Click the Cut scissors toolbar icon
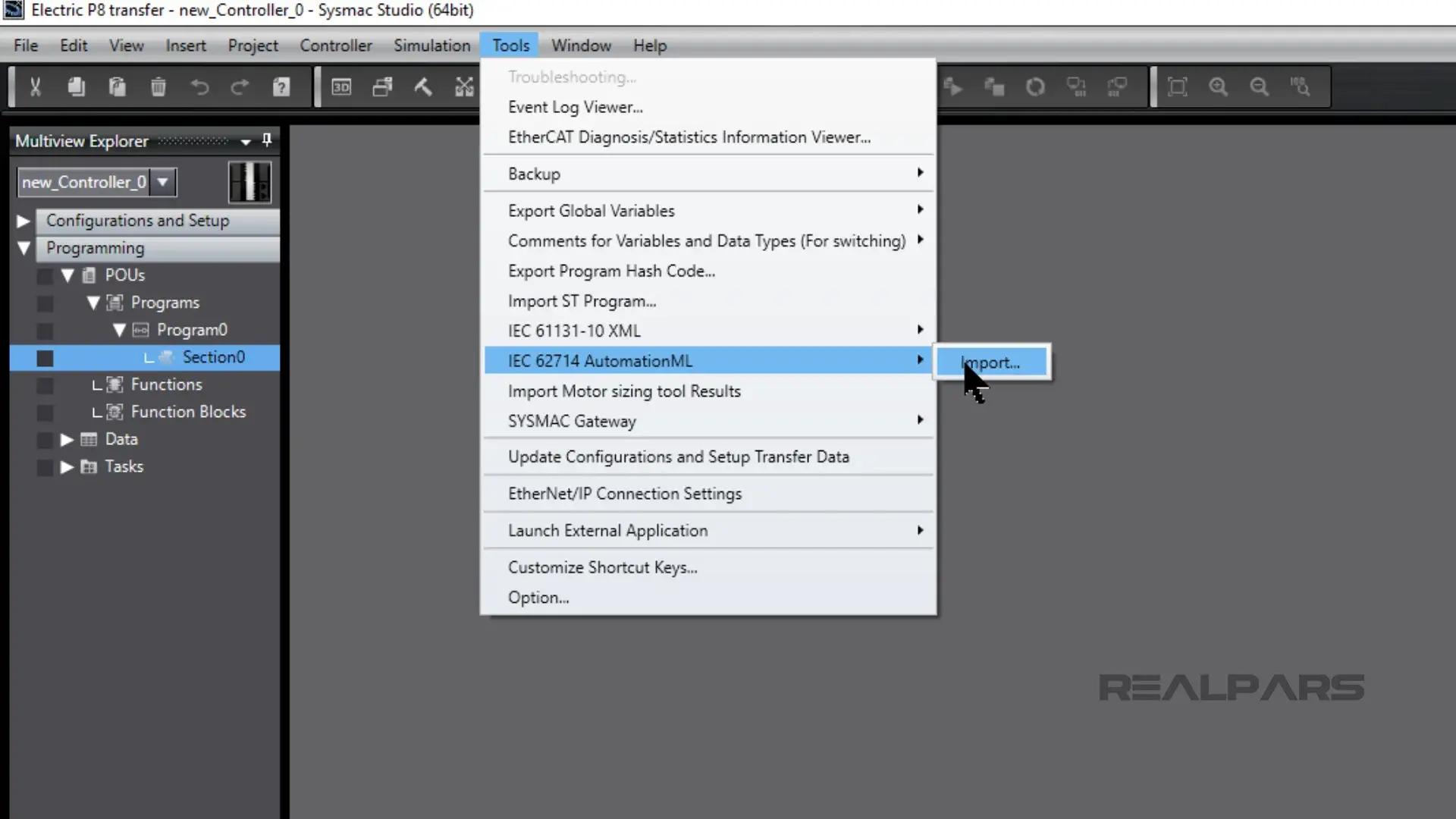This screenshot has width=1456, height=819. pos(35,86)
